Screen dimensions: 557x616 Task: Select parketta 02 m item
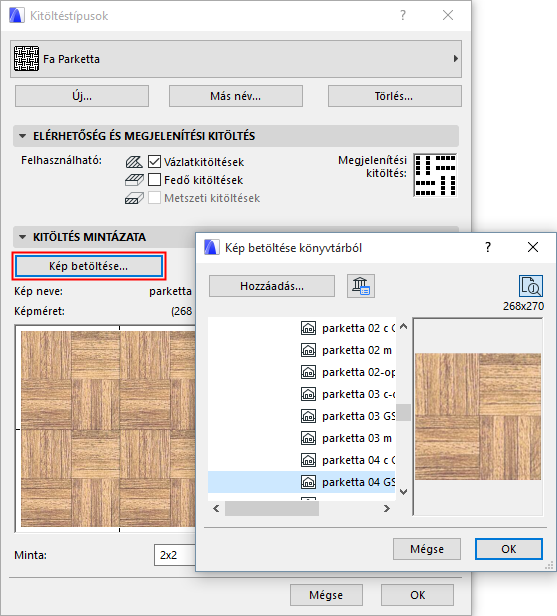click(302, 350)
